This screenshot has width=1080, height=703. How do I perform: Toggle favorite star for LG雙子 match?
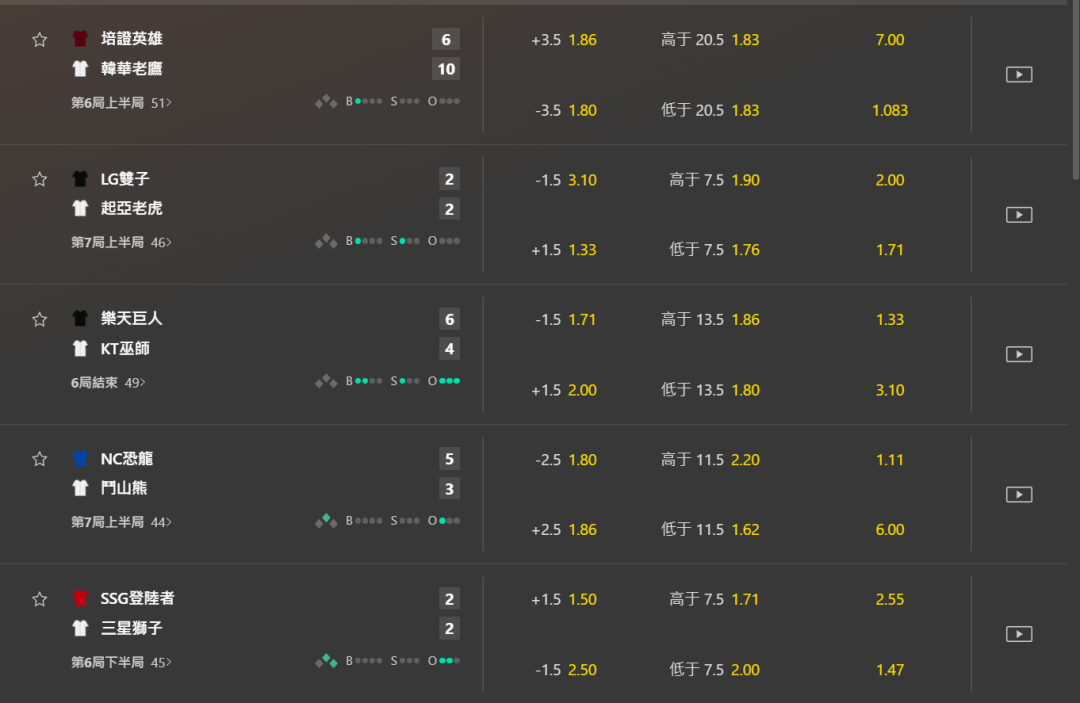[x=39, y=179]
